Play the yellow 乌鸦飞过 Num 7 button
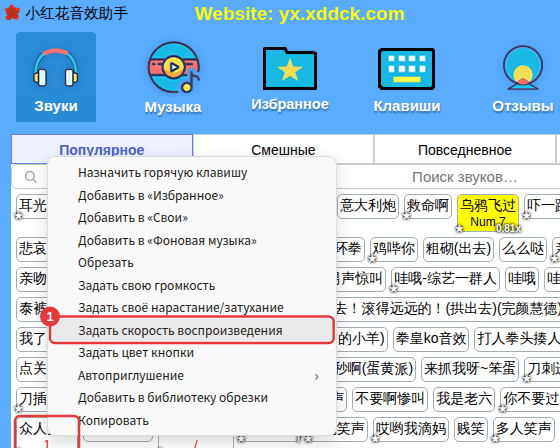560x448 pixels. [x=488, y=213]
